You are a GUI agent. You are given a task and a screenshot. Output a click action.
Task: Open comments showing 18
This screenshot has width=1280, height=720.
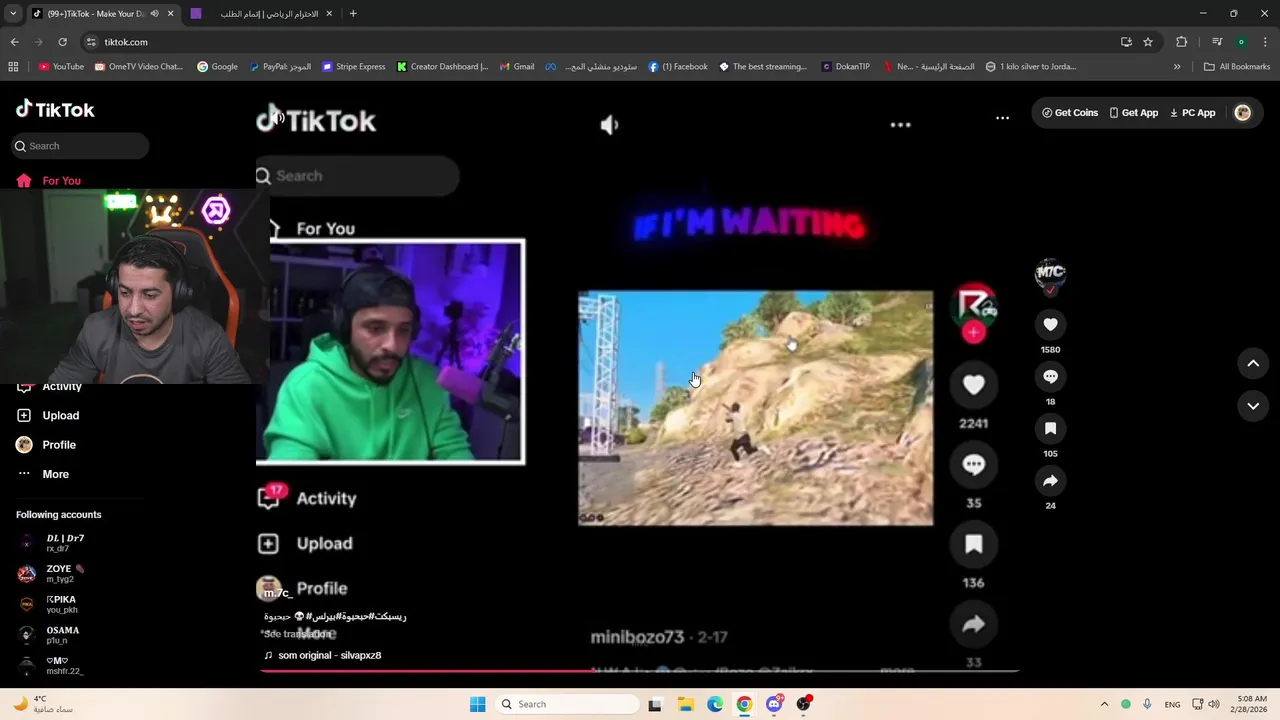pyautogui.click(x=1050, y=377)
